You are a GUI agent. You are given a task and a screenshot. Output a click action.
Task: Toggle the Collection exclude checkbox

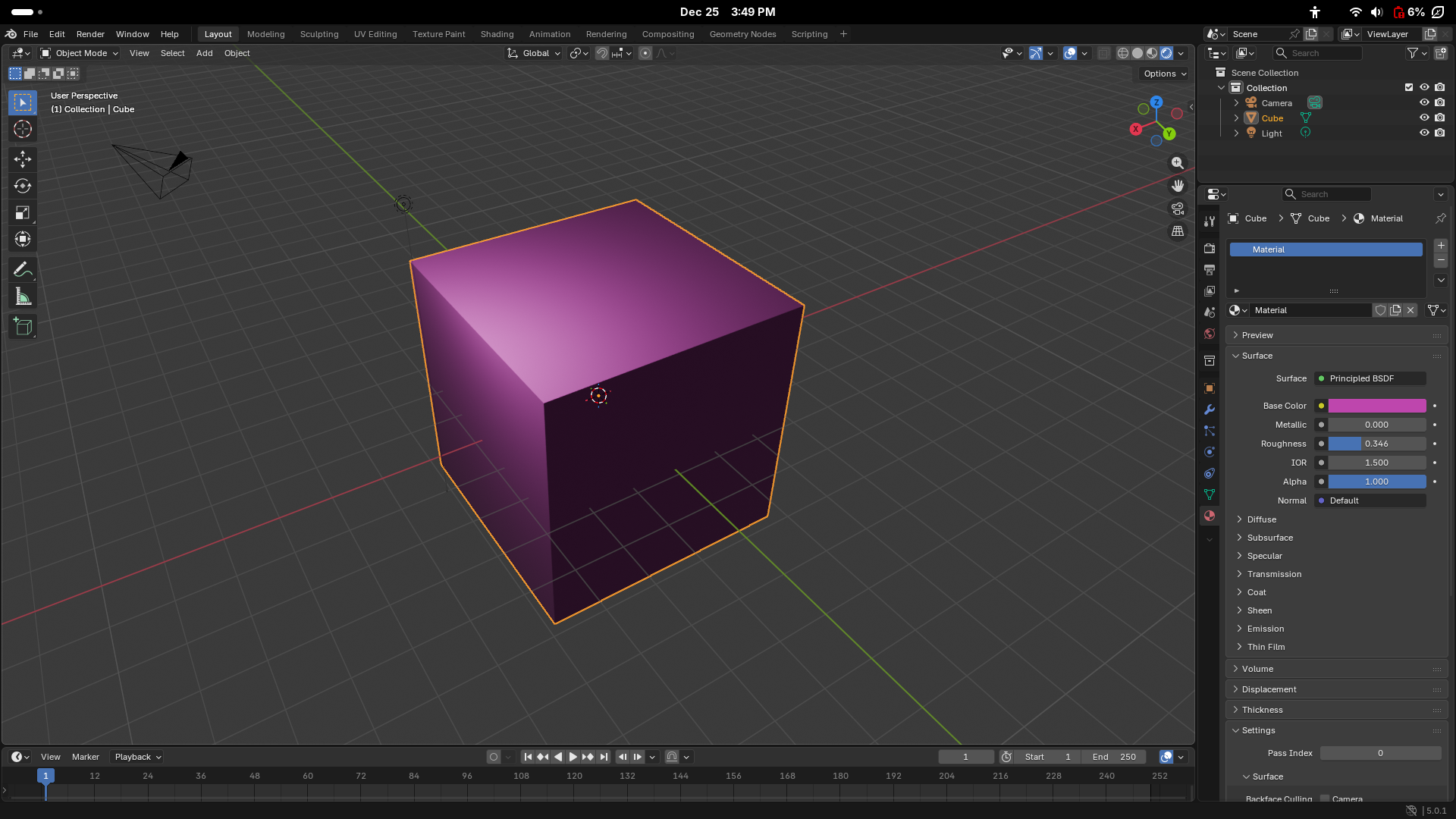(1409, 87)
